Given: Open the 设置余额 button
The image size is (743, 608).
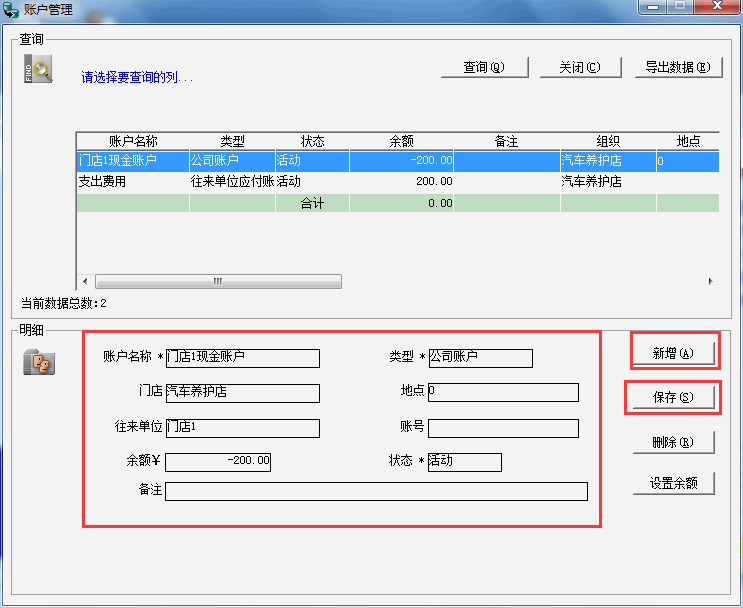Looking at the screenshot, I should point(673,483).
